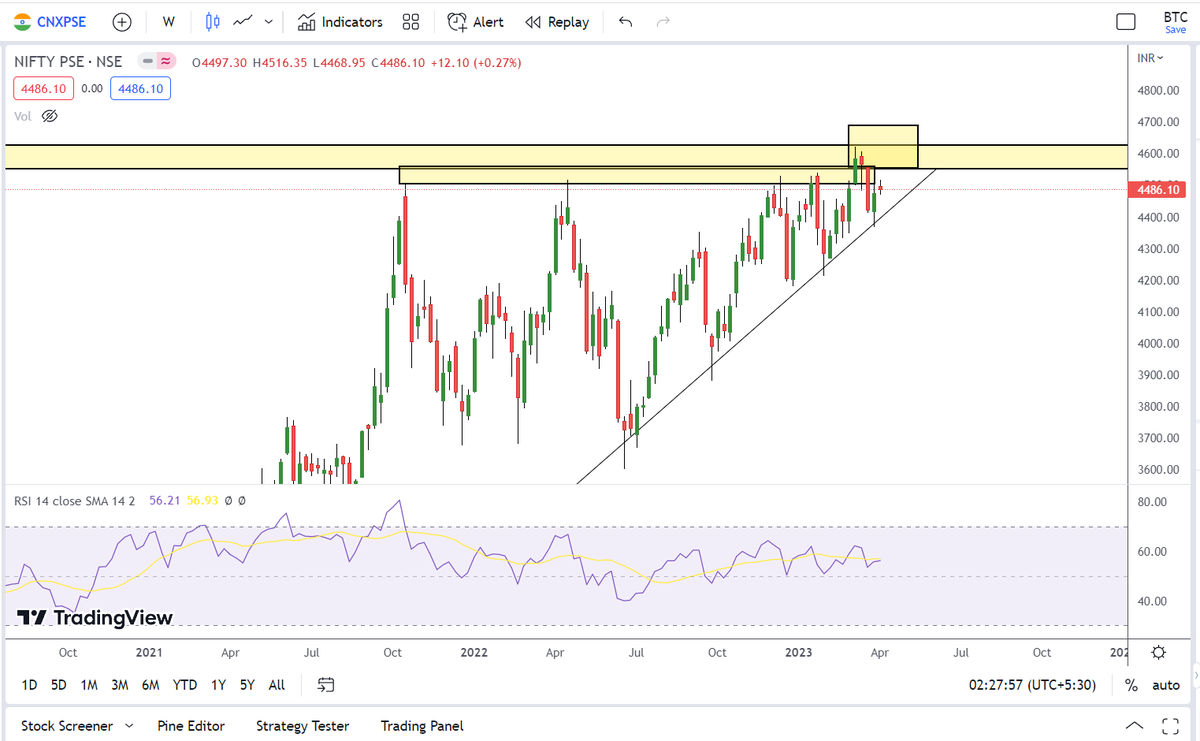Click the 2022 time axis label
The image size is (1200, 741).
point(474,652)
